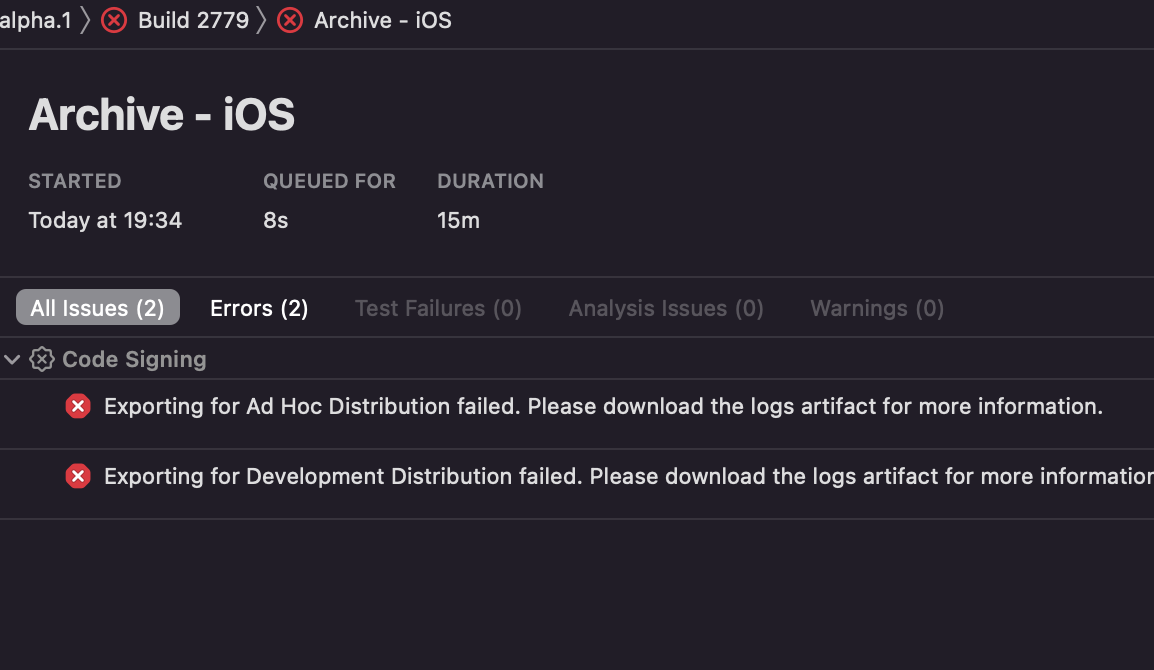Click the error icon on Ad Hoc Distribution issue
Image resolution: width=1154 pixels, height=670 pixels.
[x=78, y=406]
